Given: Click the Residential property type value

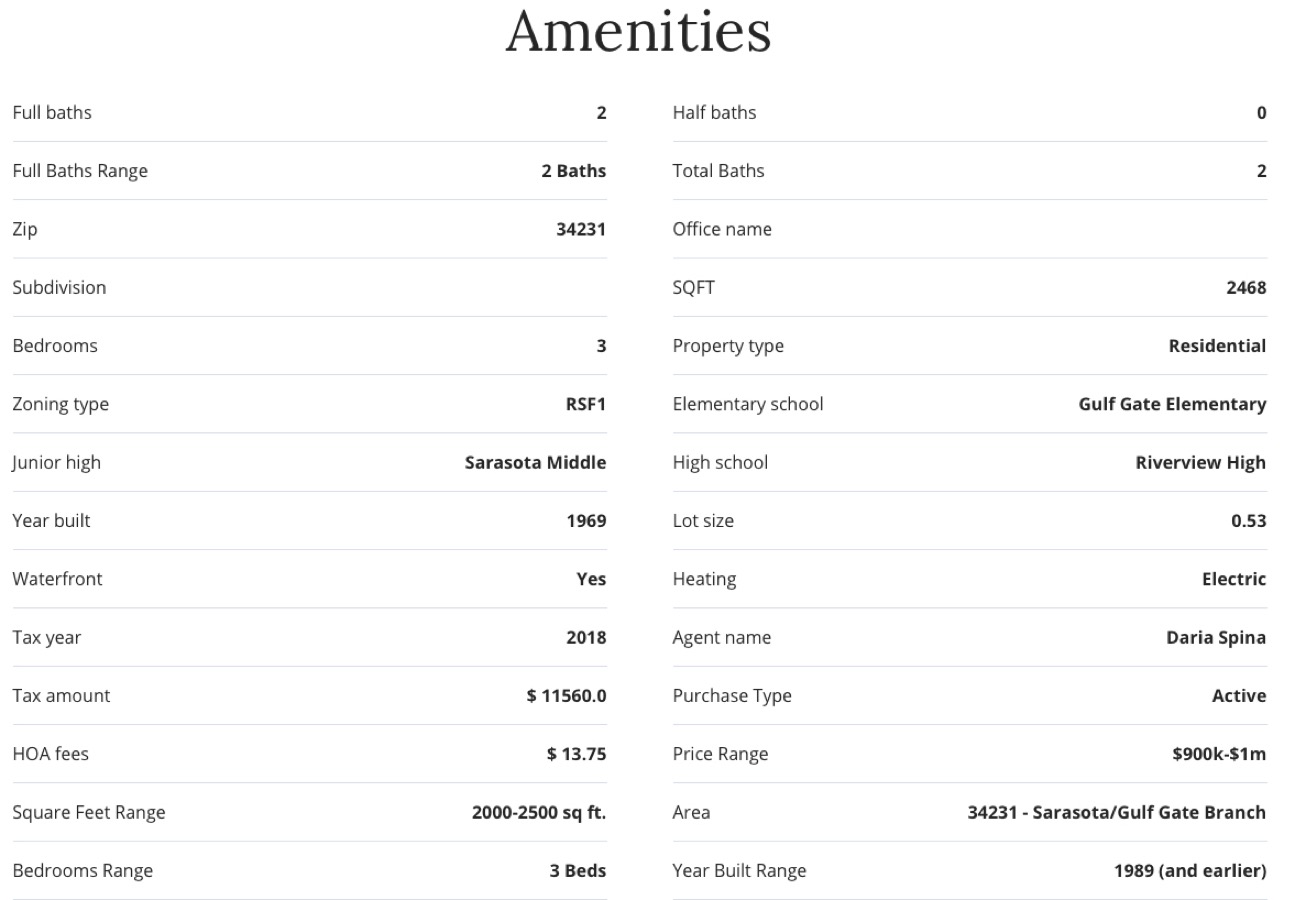Looking at the screenshot, I should click(1216, 346).
